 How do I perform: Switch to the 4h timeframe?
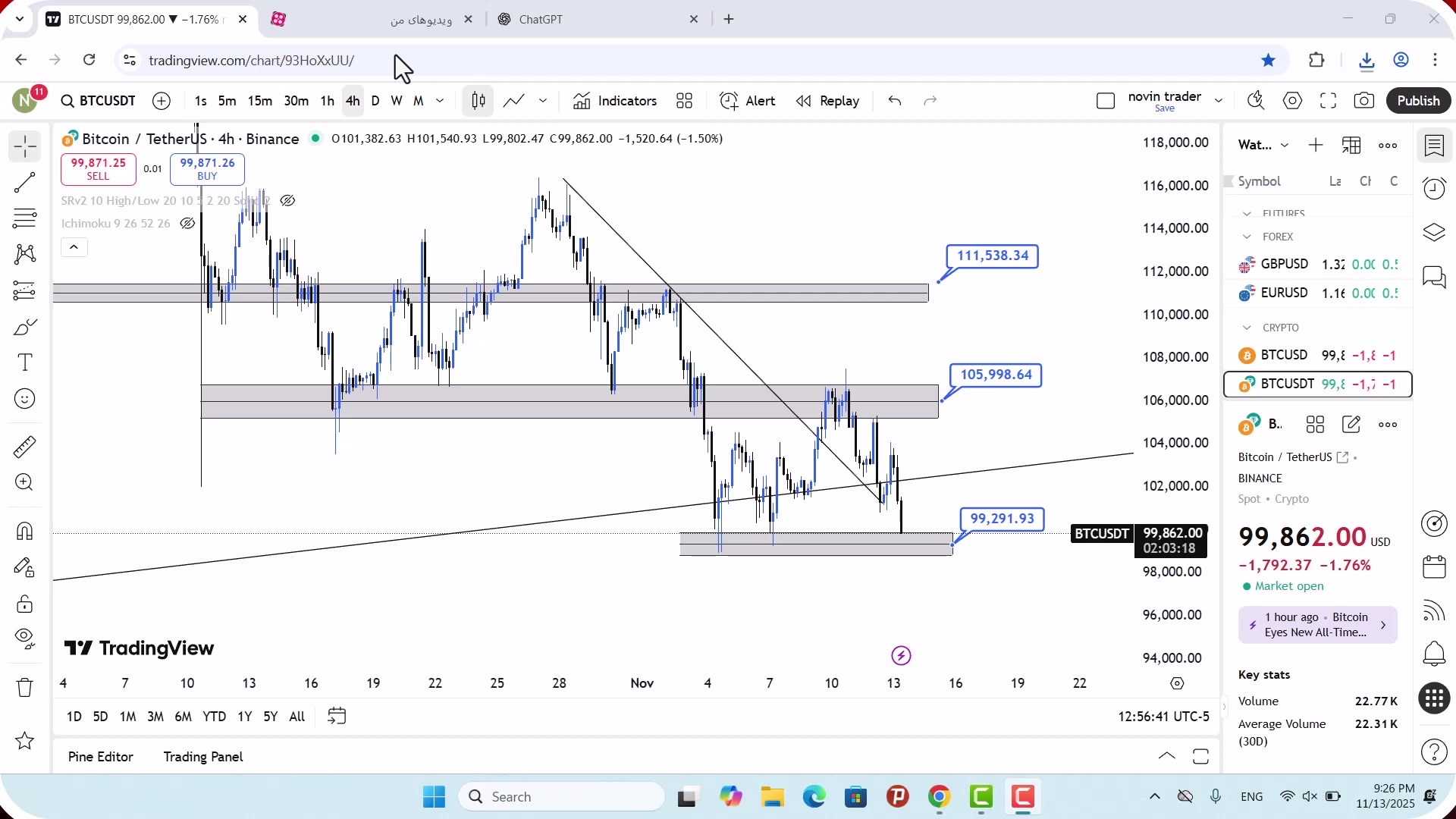pyautogui.click(x=353, y=101)
